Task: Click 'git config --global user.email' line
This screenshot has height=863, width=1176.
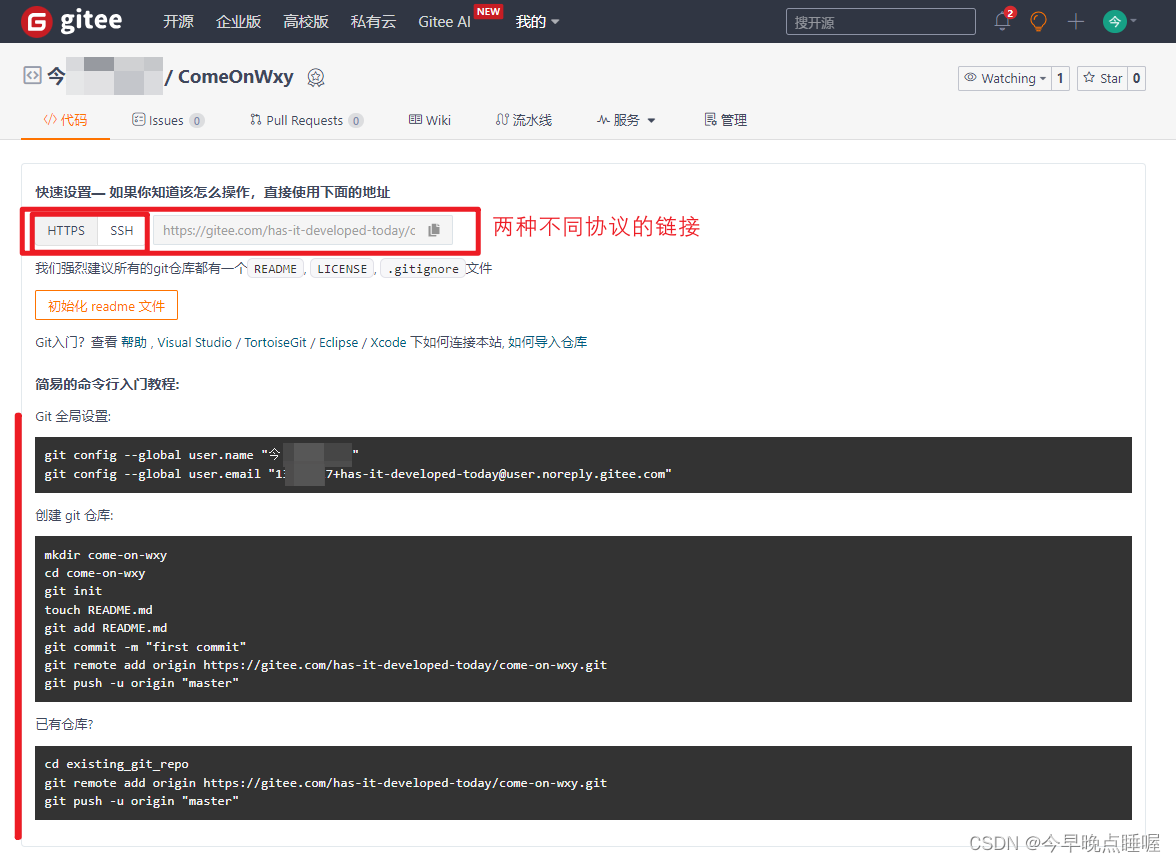Action: 358,474
